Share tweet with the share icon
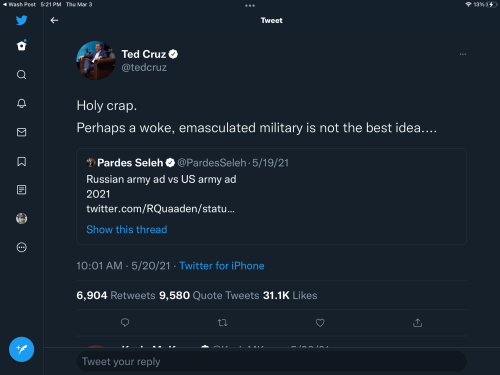Image resolution: width=500 pixels, height=375 pixels. (417, 323)
